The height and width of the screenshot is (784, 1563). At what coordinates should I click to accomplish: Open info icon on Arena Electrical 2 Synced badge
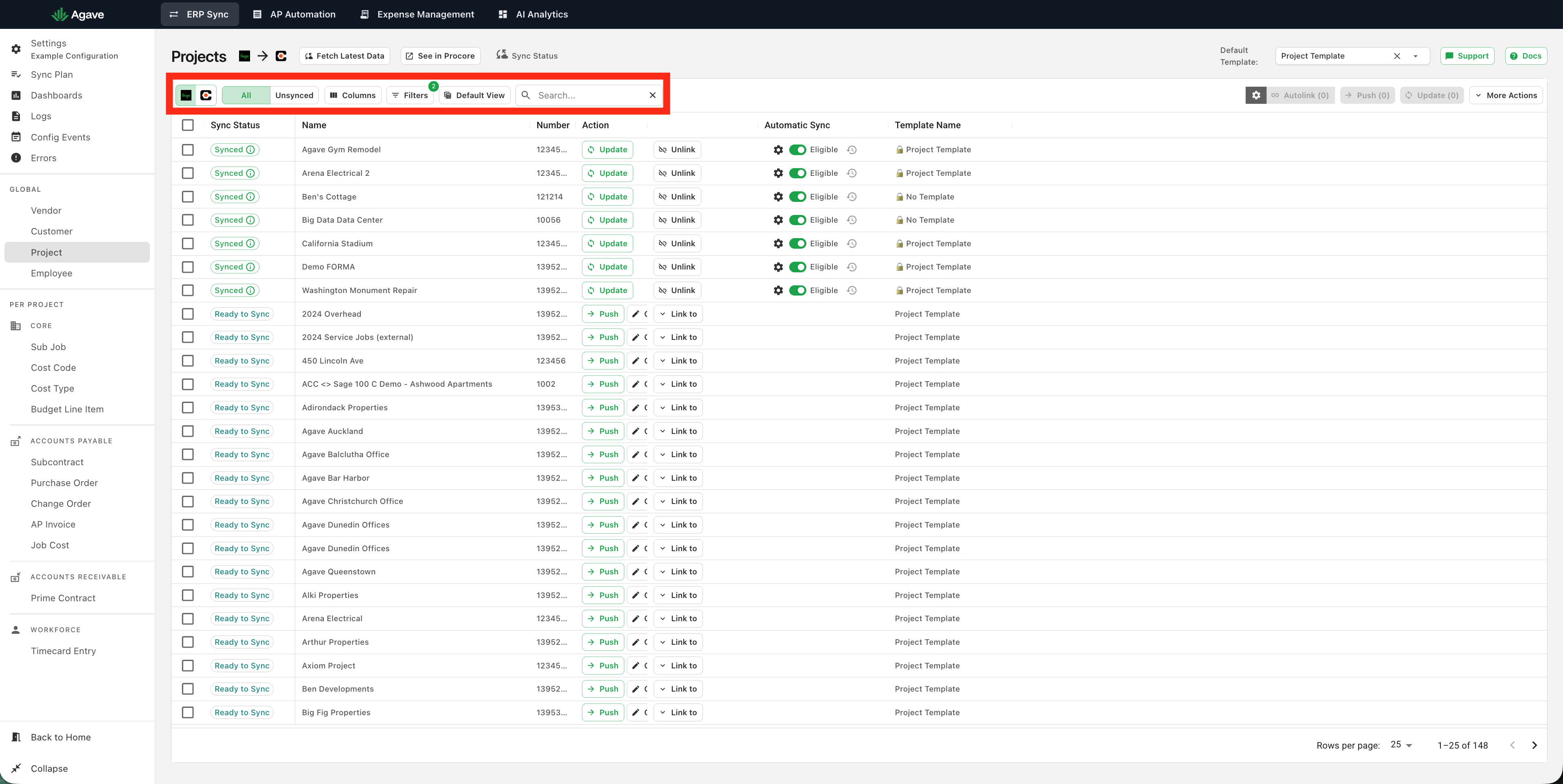click(250, 173)
